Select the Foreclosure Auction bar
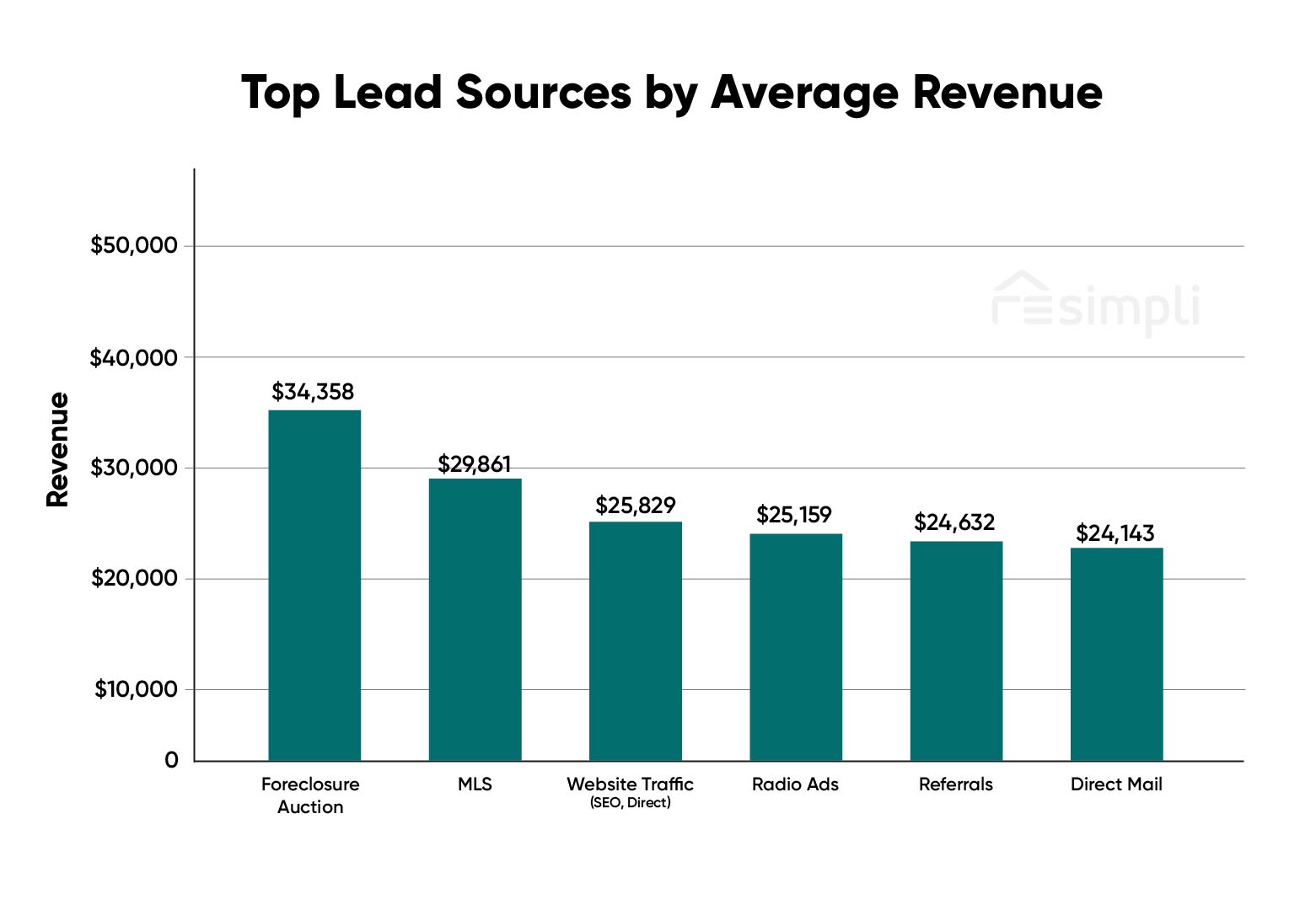 point(314,586)
